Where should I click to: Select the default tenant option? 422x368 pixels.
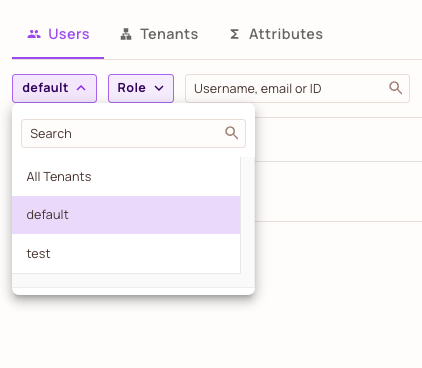pos(126,215)
